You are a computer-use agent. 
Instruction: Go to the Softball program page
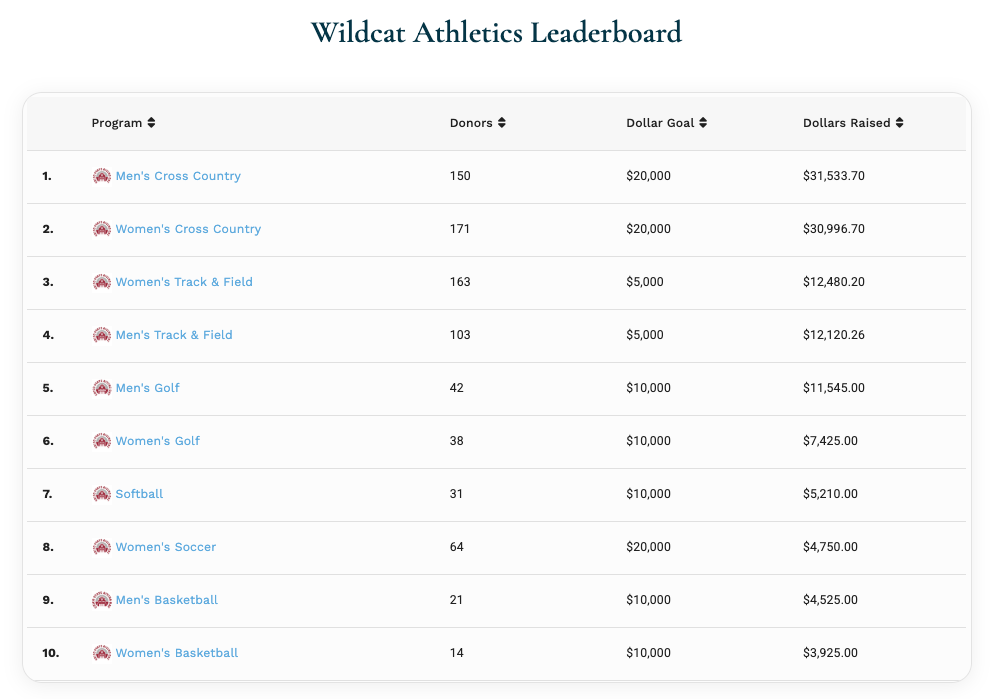pos(139,494)
